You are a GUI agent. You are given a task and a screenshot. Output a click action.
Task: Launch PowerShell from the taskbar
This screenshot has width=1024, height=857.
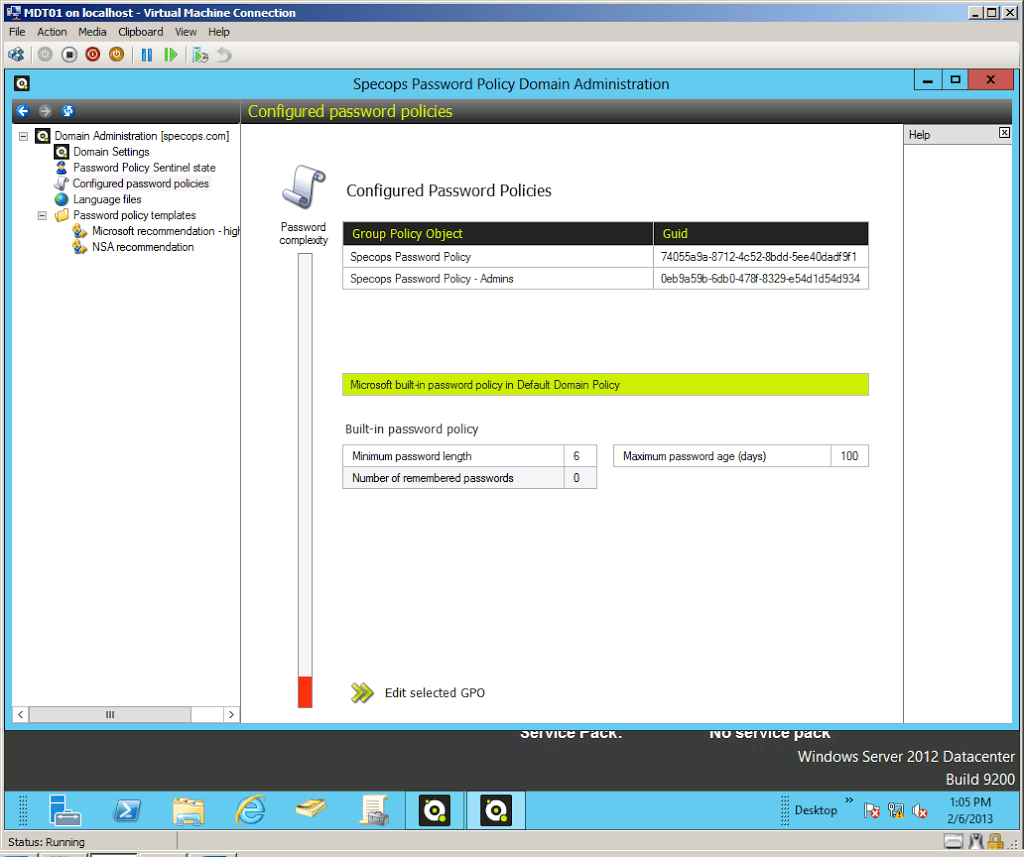click(x=127, y=811)
